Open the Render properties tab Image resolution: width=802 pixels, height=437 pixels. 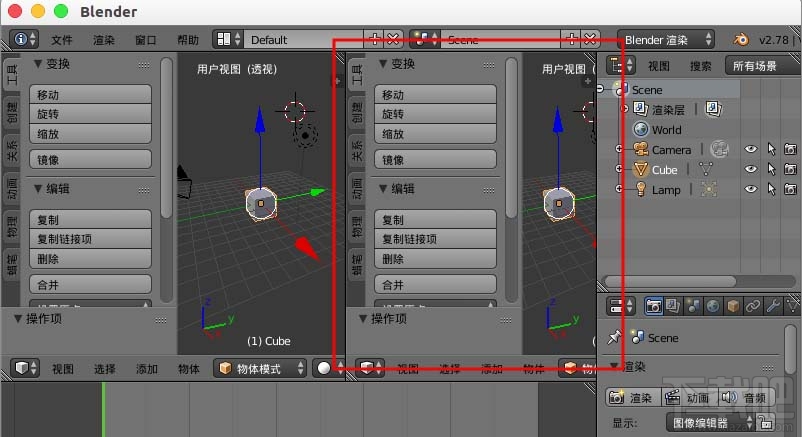click(653, 306)
